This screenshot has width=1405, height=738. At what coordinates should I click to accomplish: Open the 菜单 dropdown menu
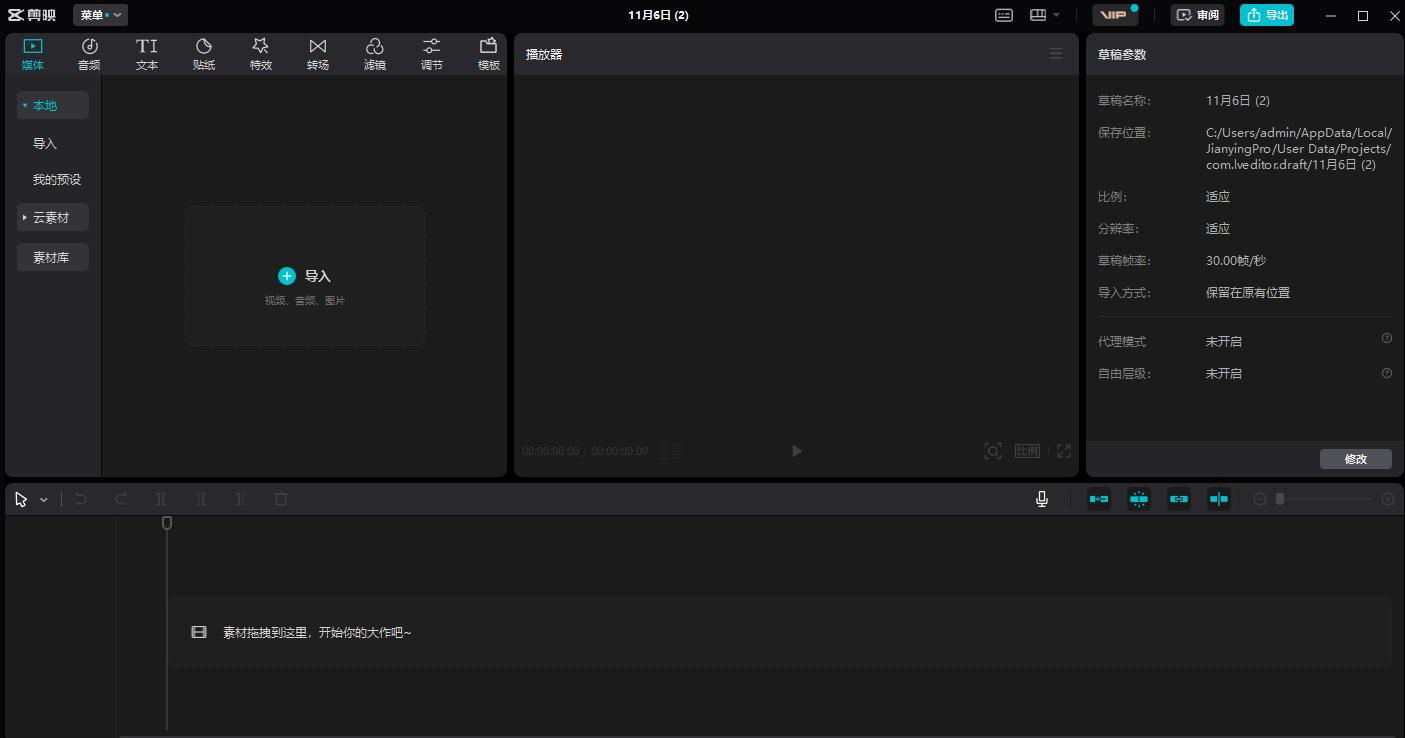click(x=100, y=15)
